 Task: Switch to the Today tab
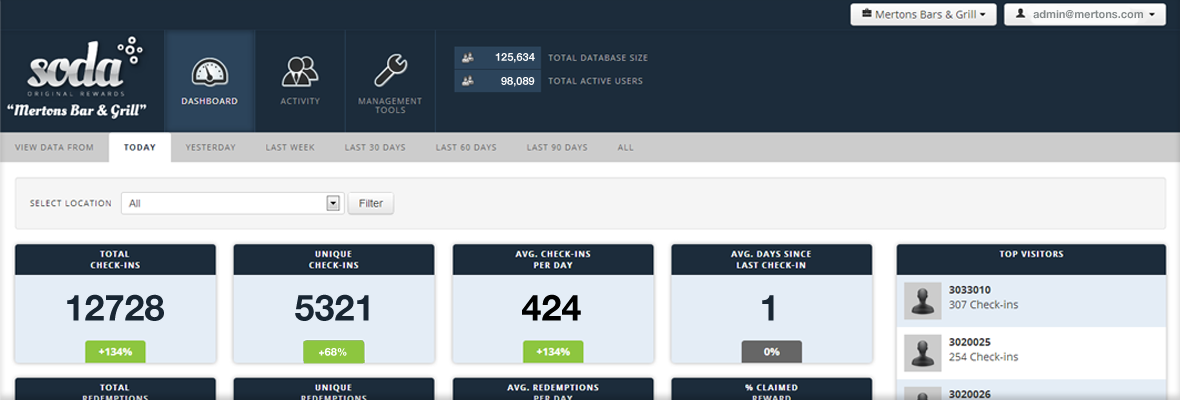point(140,147)
